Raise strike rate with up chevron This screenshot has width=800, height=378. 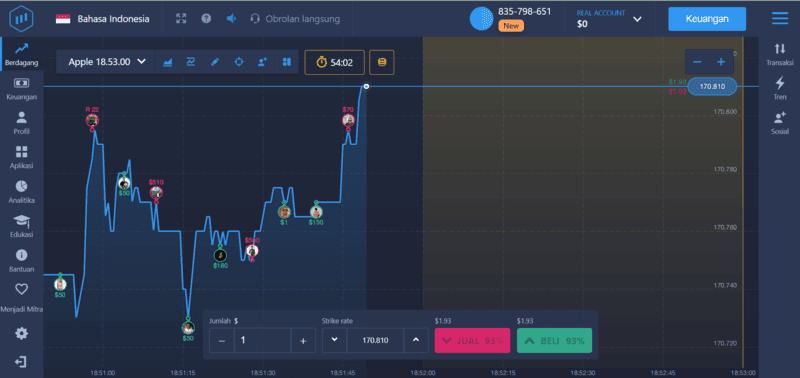[x=416, y=340]
